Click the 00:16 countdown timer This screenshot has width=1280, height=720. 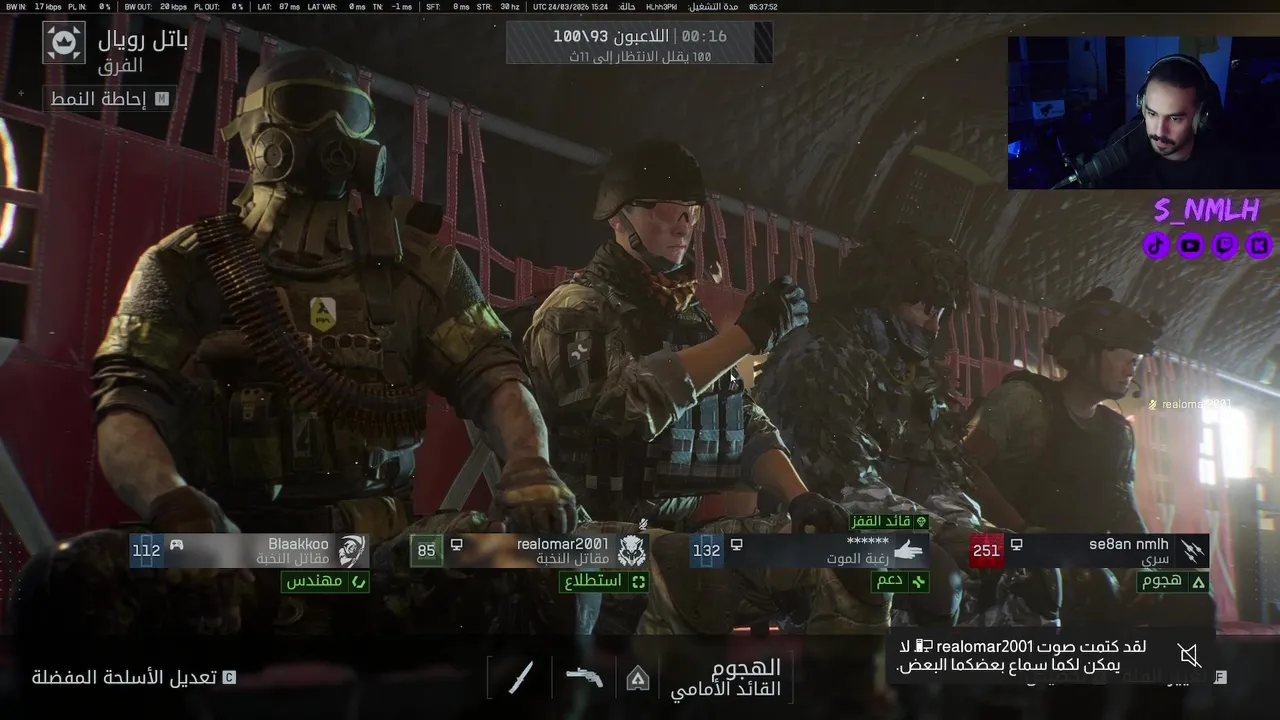point(704,36)
